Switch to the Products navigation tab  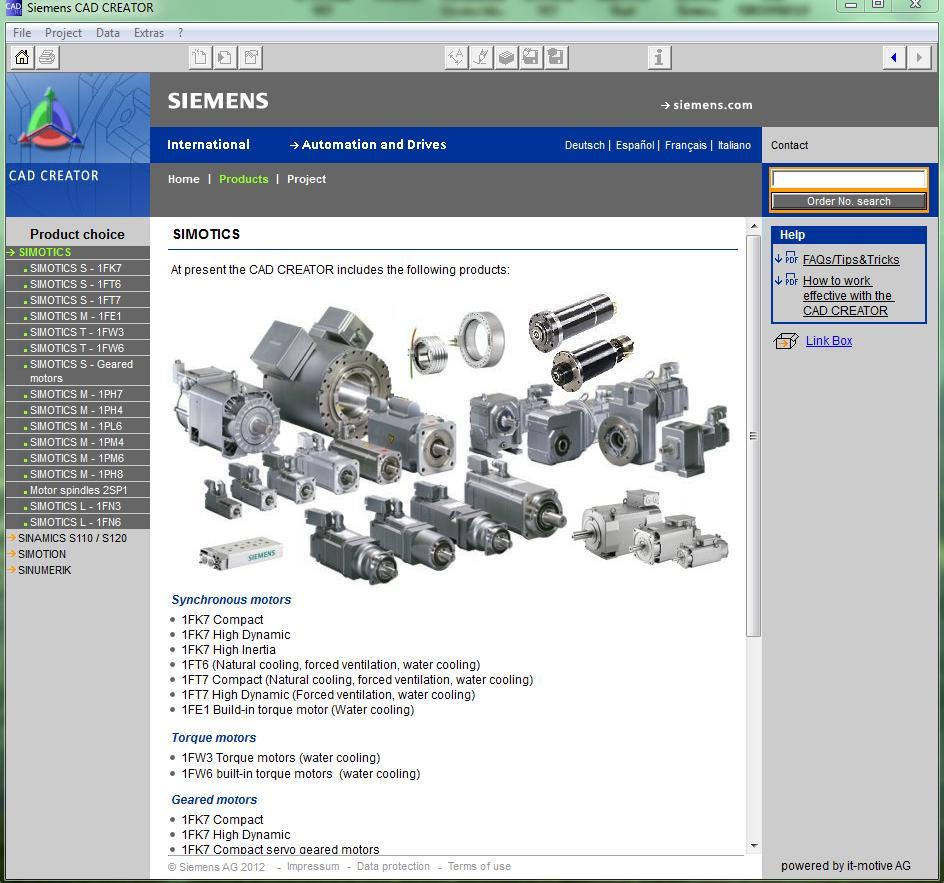tap(244, 179)
